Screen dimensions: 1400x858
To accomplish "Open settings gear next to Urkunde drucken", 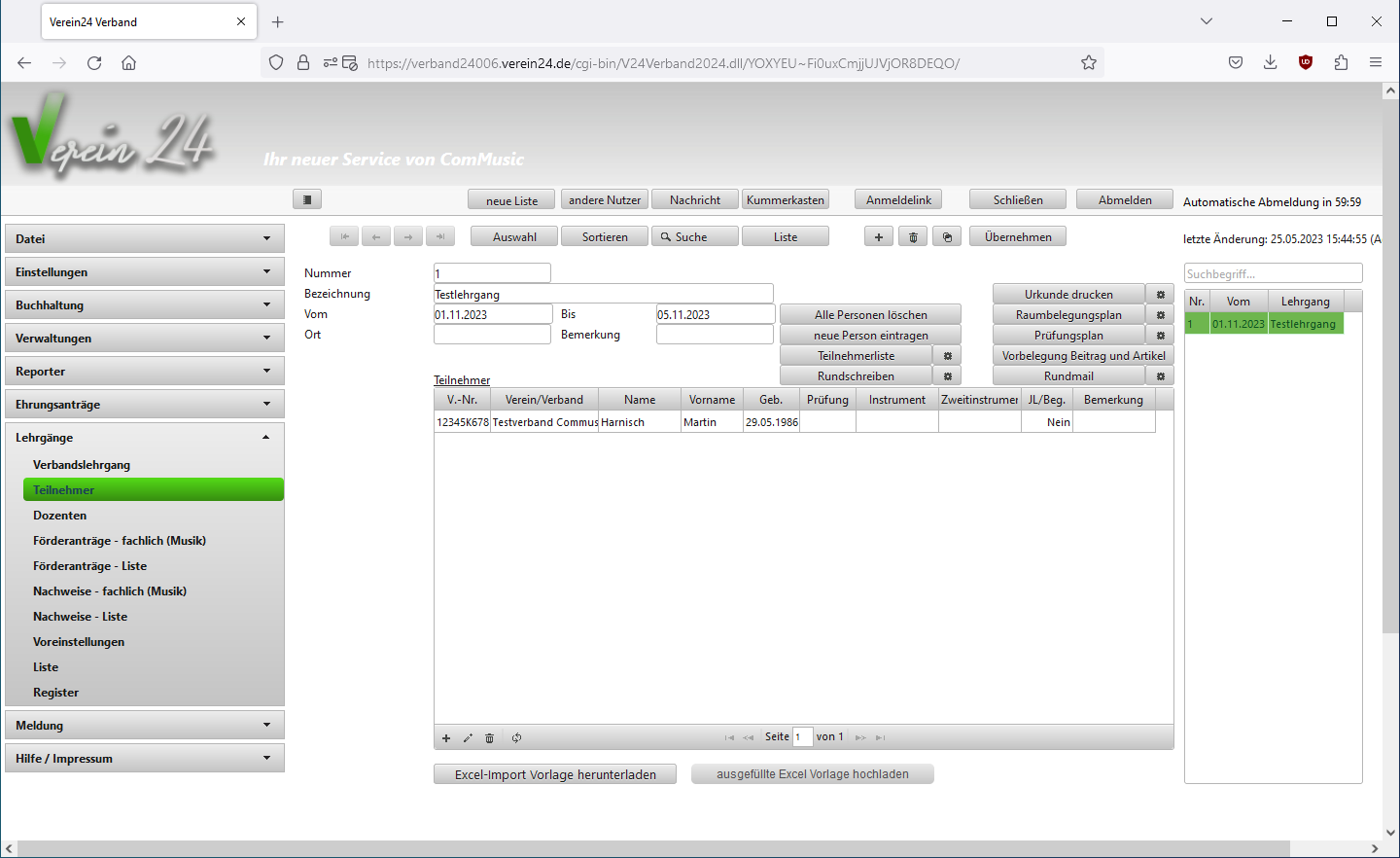I will pos(1160,294).
